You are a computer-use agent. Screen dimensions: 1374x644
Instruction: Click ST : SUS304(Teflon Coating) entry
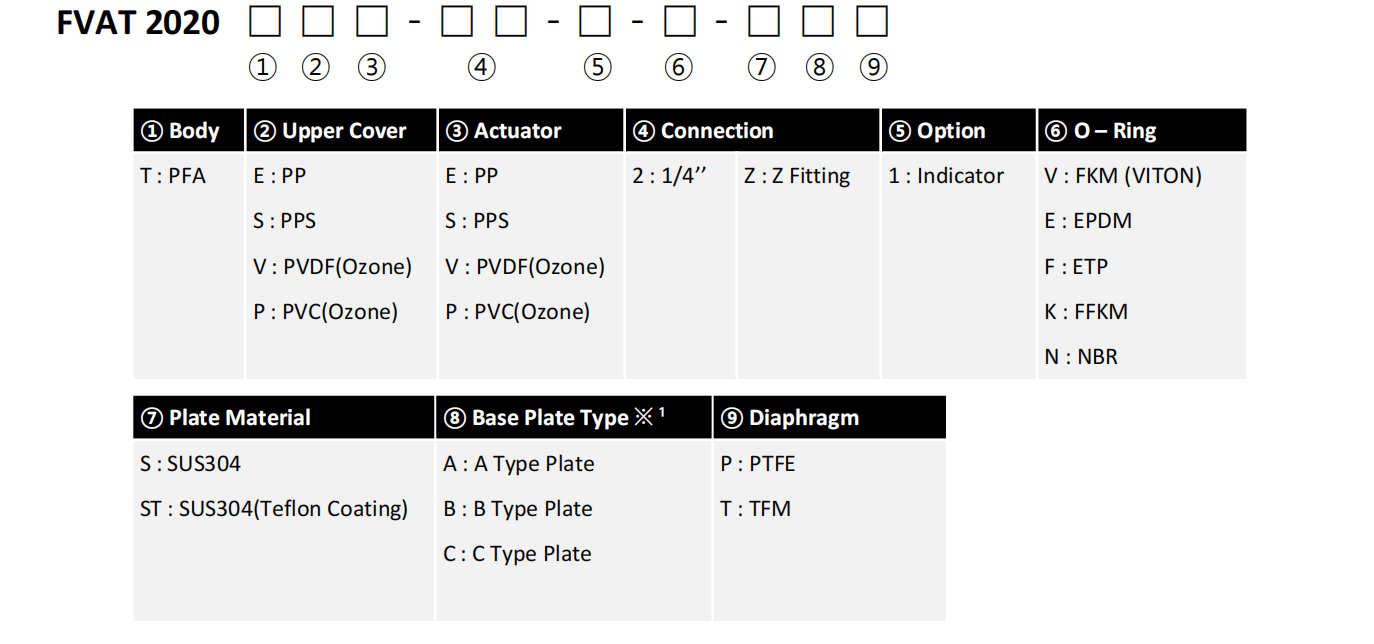tap(274, 509)
